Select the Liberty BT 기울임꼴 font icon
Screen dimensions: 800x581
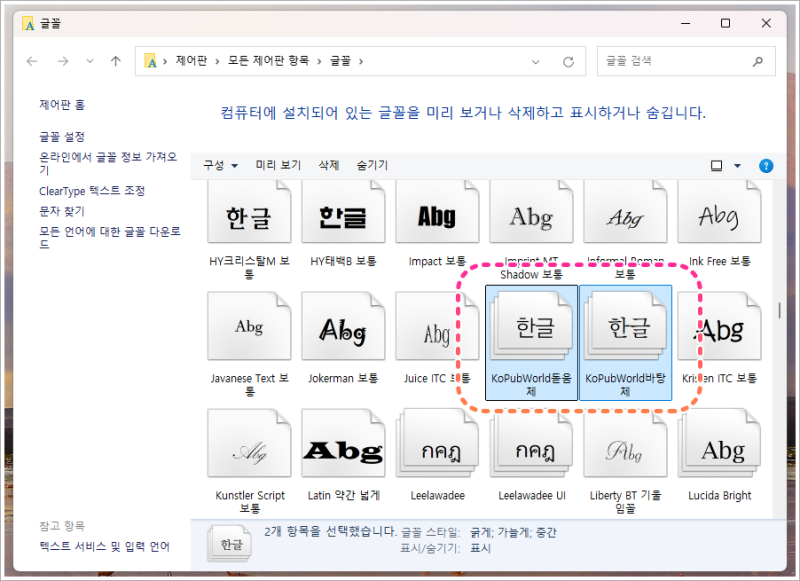[625, 443]
